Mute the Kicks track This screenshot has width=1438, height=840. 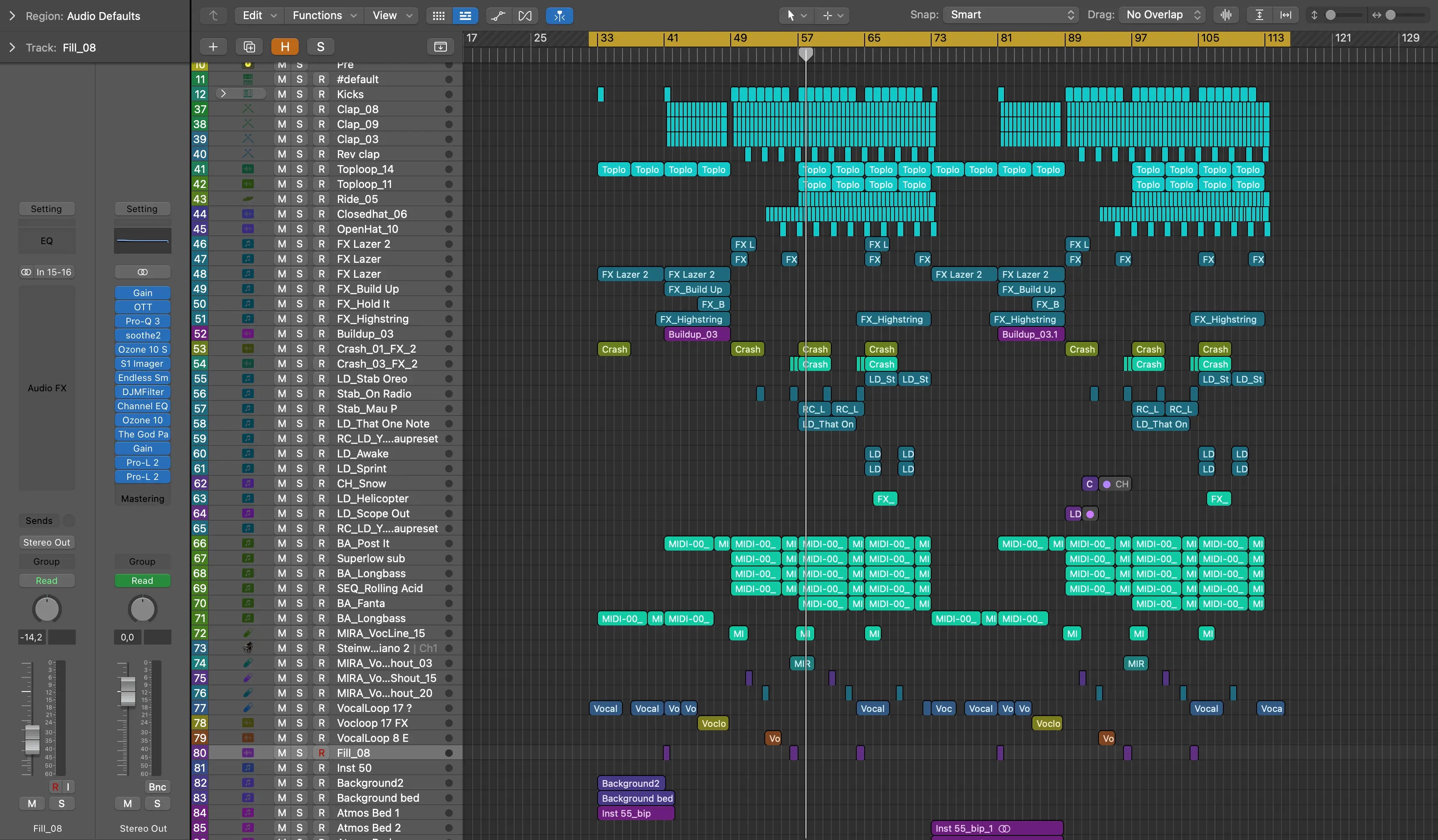(282, 94)
